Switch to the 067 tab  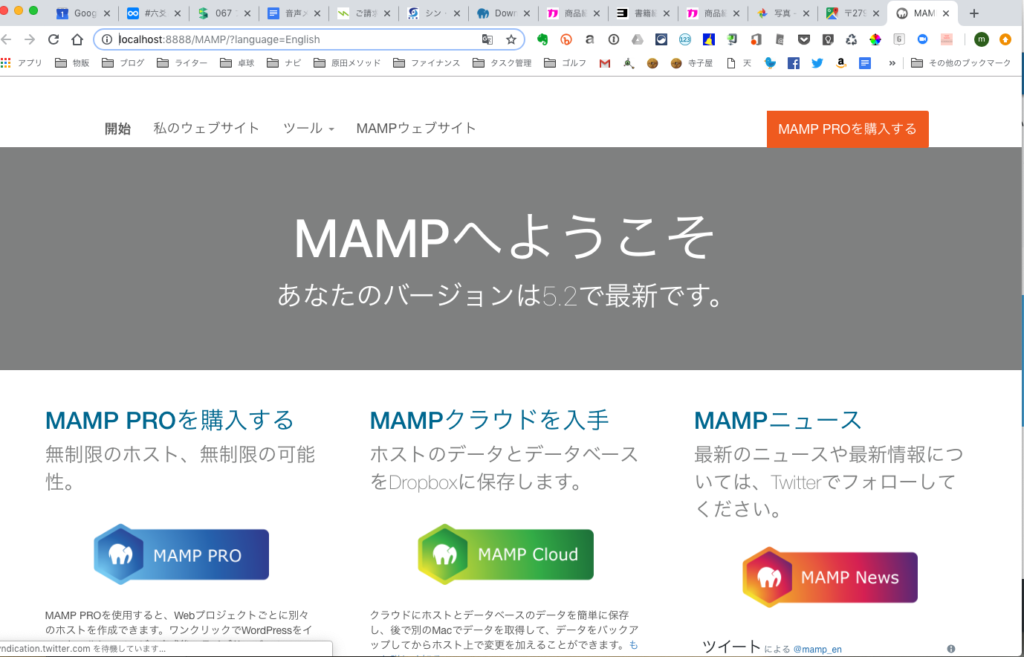click(223, 13)
